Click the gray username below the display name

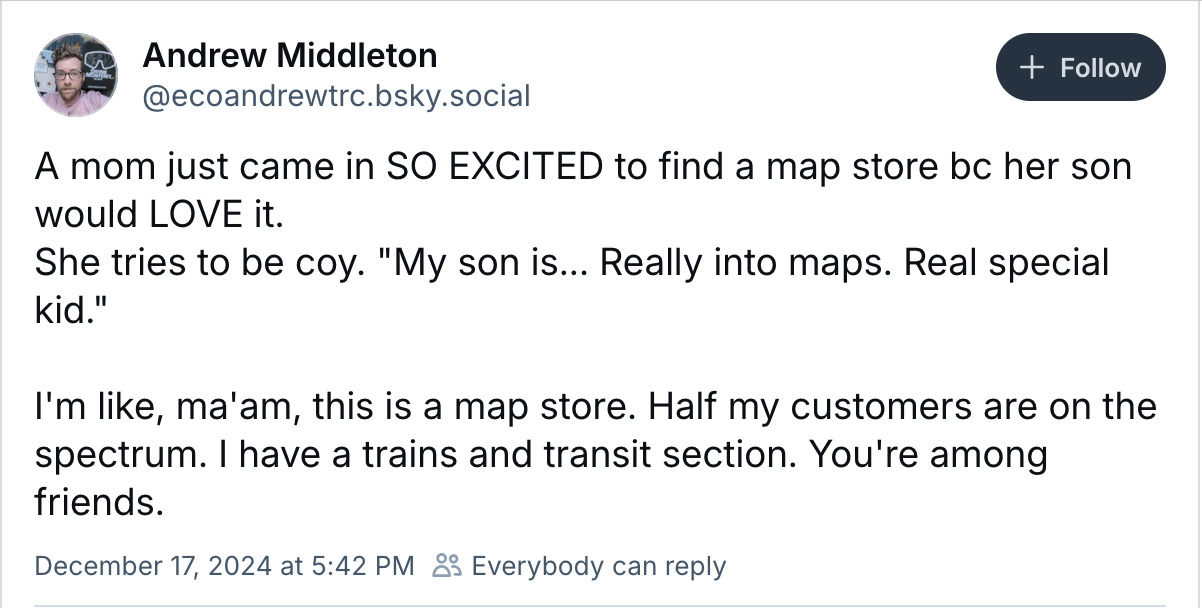(x=338, y=96)
